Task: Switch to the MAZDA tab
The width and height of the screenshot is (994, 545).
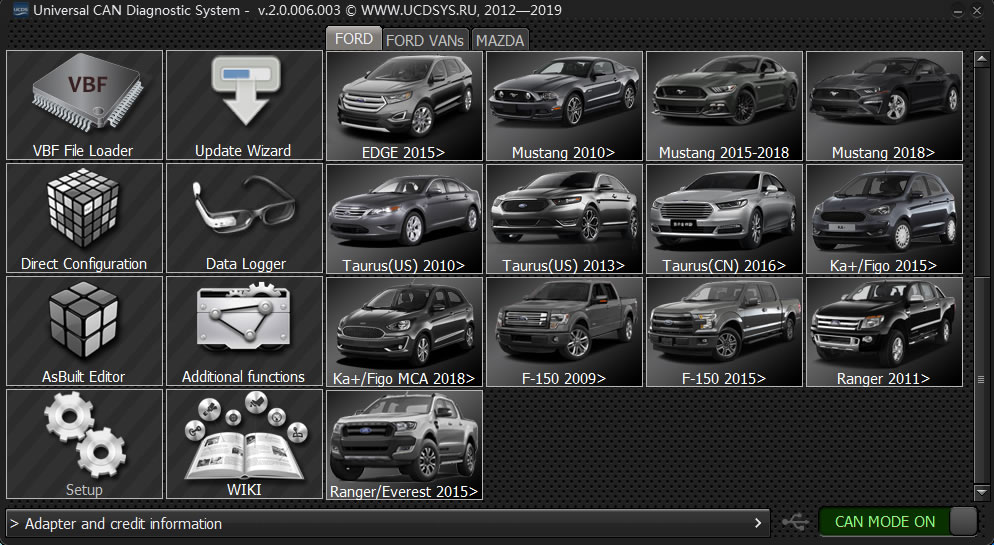Action: (500, 40)
